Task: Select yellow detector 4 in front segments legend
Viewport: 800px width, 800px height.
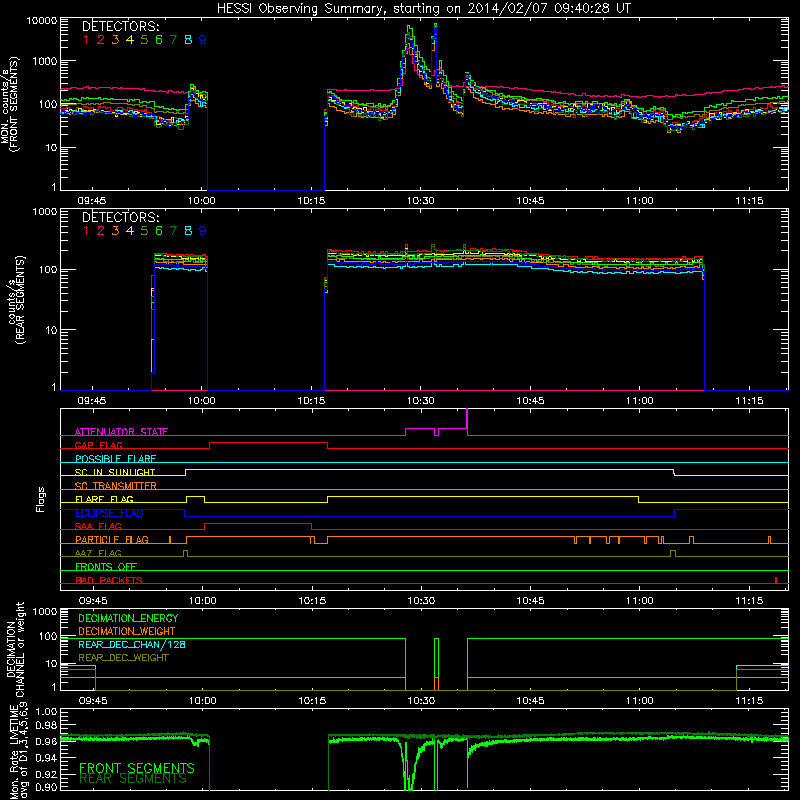Action: (x=130, y=40)
